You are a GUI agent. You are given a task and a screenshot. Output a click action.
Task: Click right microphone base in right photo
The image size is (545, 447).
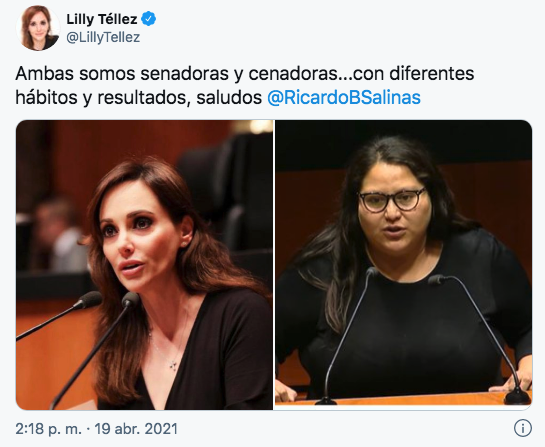(517, 396)
